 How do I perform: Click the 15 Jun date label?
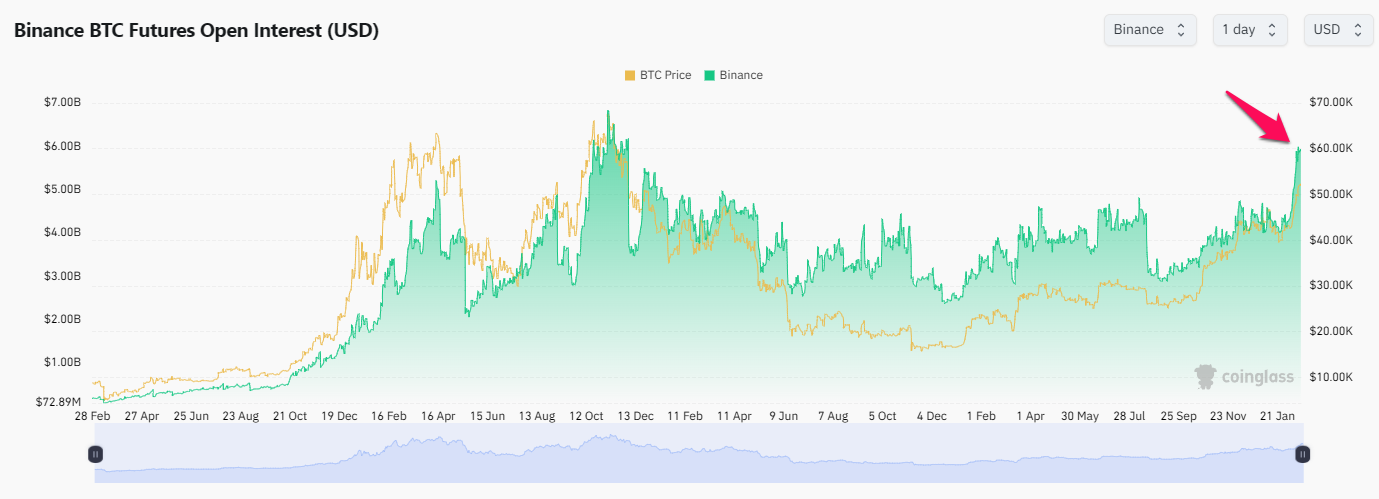tap(488, 415)
